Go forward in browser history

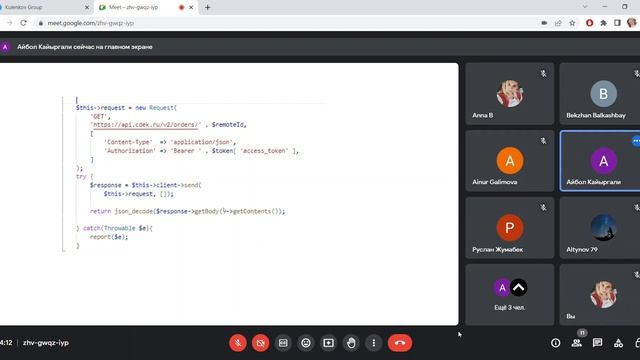(9, 23)
